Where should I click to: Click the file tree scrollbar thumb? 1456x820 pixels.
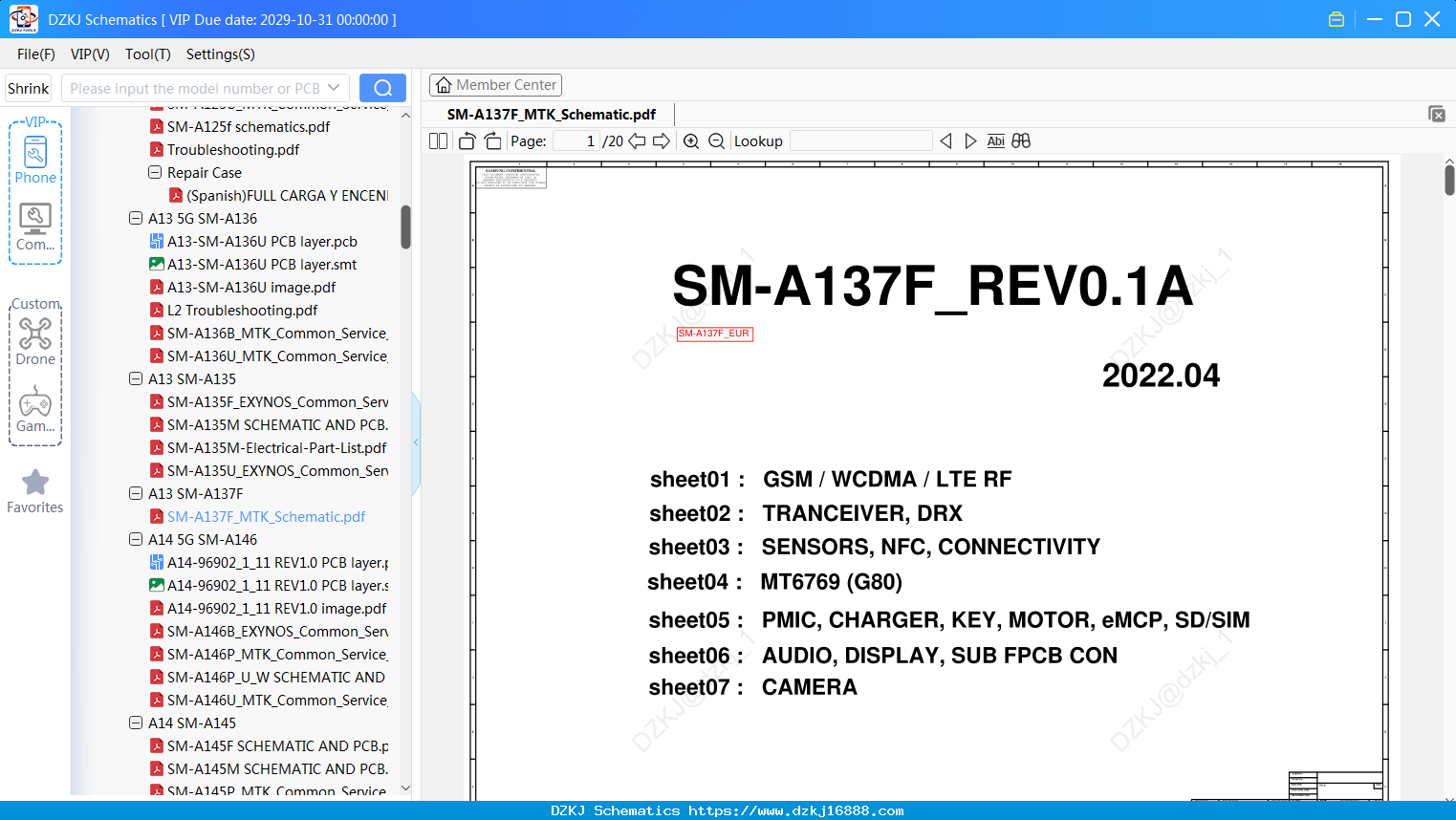tap(406, 227)
